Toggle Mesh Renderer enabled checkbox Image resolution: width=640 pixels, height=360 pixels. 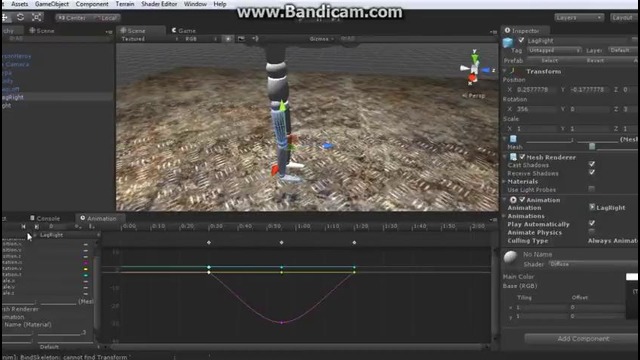tap(522, 157)
